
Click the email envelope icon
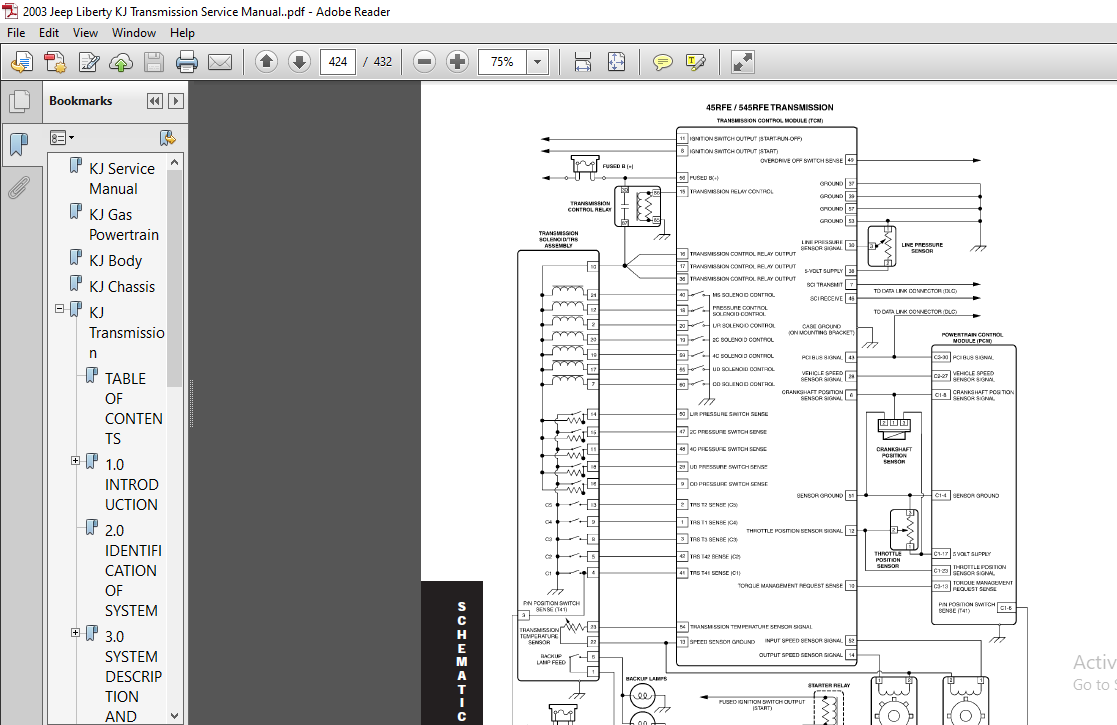coord(219,62)
